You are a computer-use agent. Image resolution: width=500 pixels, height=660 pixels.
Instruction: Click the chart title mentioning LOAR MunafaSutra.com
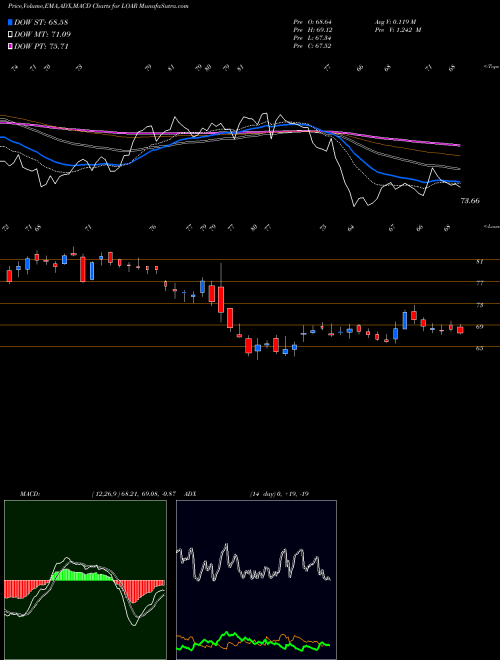(98, 6)
